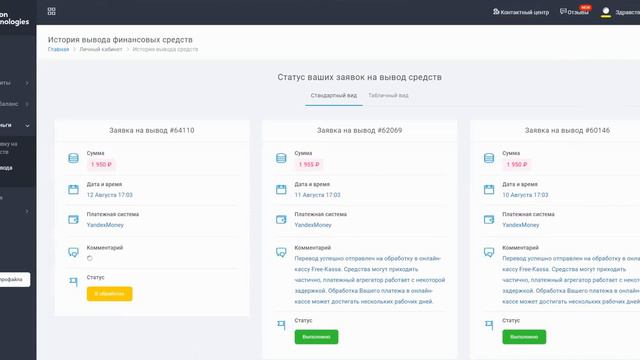Go to Главная breadcrumb
The height and width of the screenshot is (360, 640).
[58, 49]
